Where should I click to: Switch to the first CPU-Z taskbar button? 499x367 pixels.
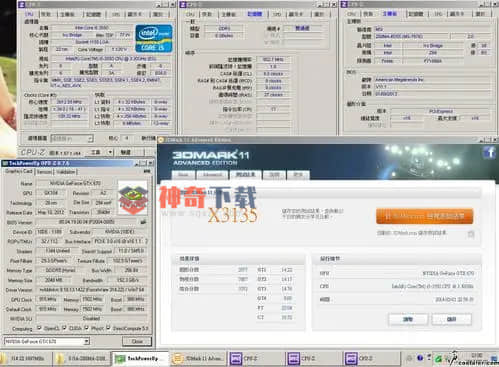pyautogui.click(x=256, y=358)
